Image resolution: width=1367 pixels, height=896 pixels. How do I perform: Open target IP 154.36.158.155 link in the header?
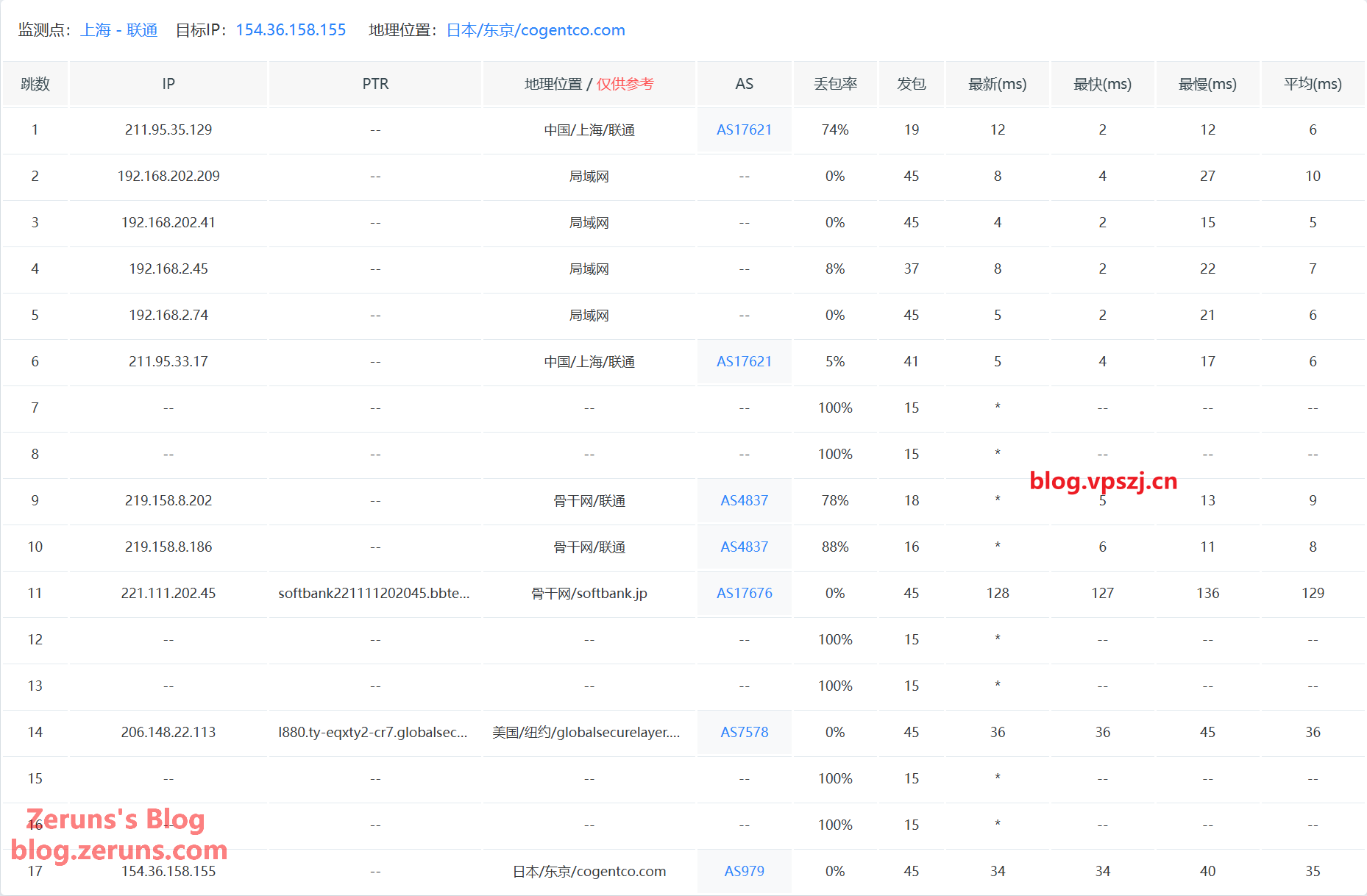(x=291, y=30)
